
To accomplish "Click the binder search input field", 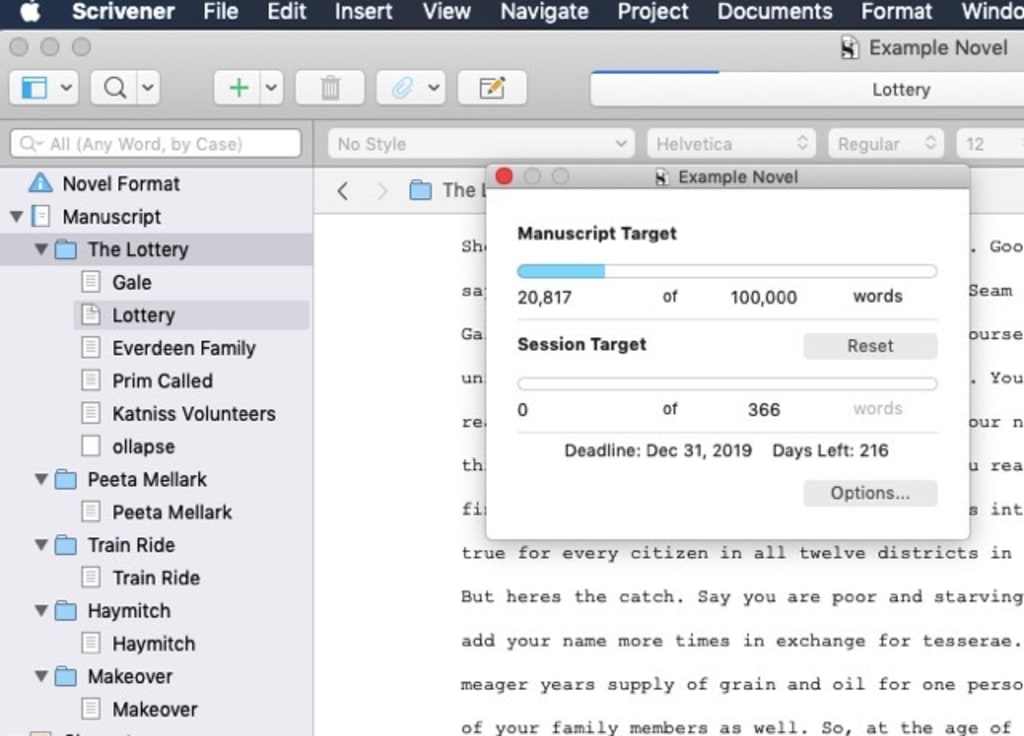I will click(x=156, y=144).
